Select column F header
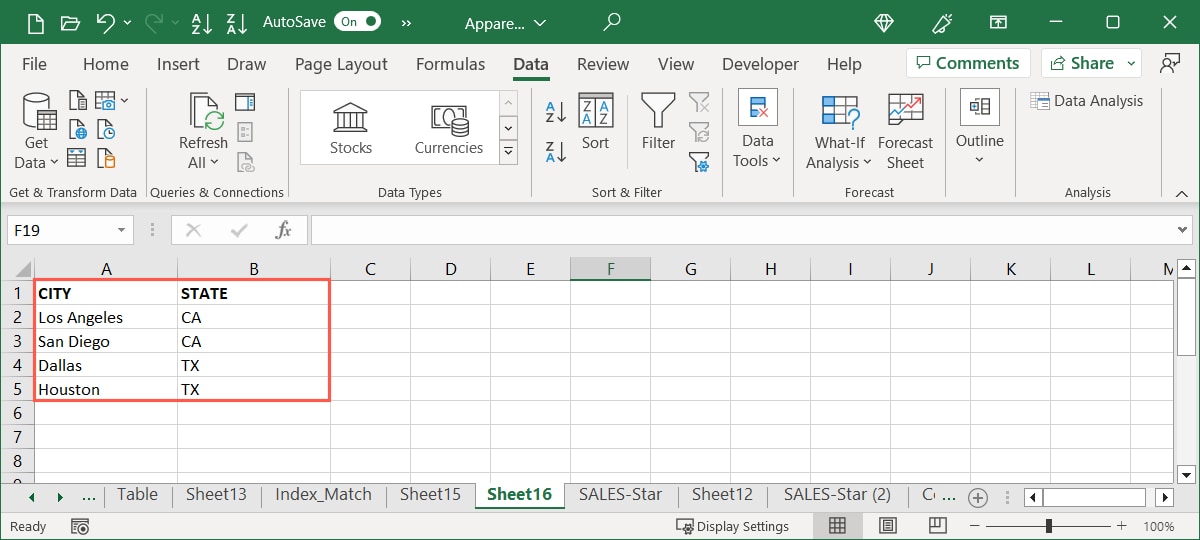The width and height of the screenshot is (1200, 540). point(610,268)
